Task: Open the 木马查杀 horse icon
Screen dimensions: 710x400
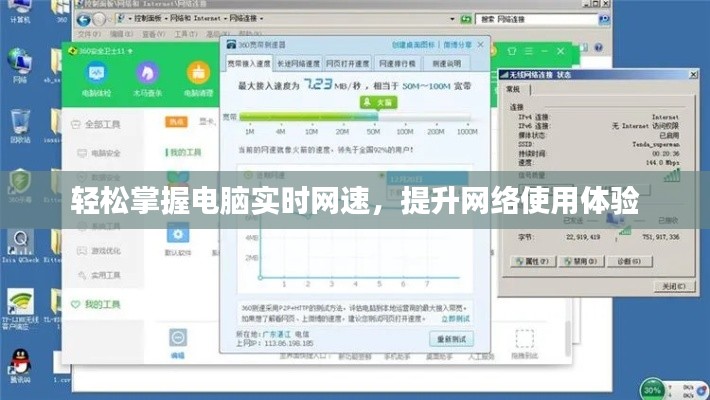Action: point(147,73)
